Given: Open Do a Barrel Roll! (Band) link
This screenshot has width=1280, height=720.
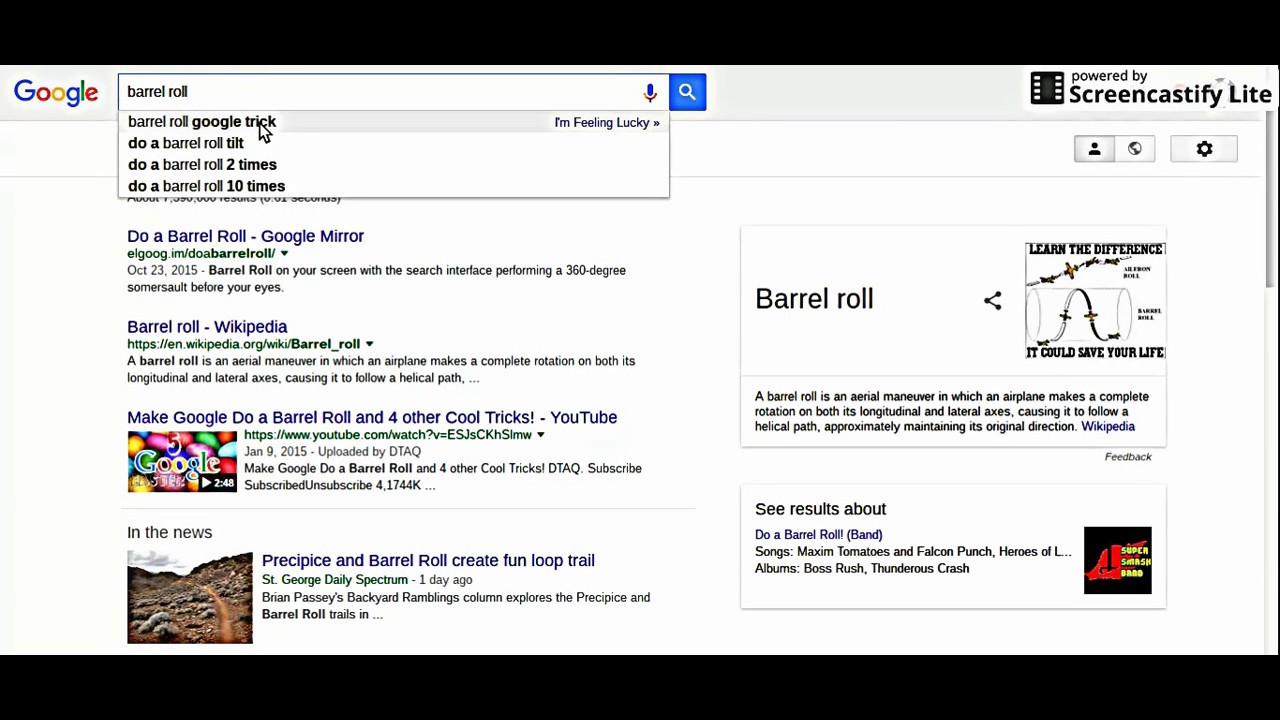Looking at the screenshot, I should point(818,535).
